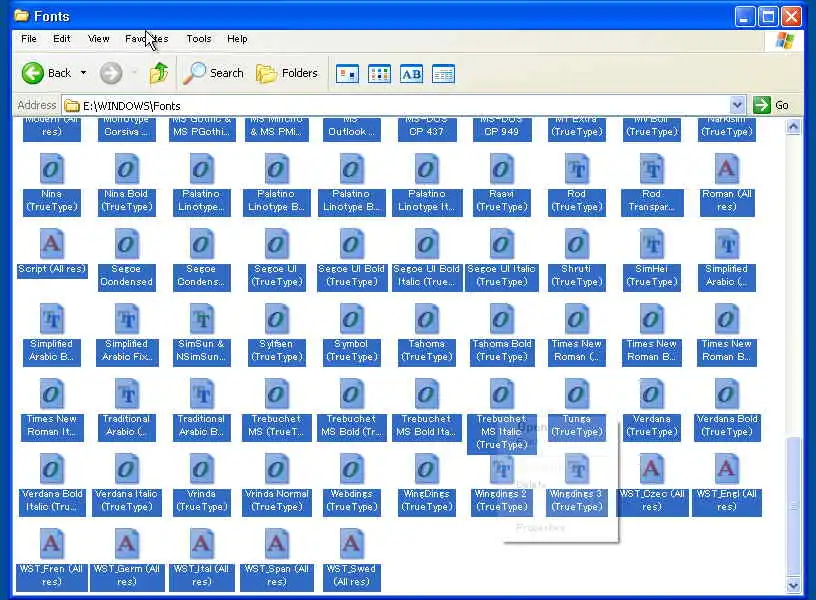Click the Traditional Arabic B... font label
Screen dimensions: 816x600
point(201,426)
